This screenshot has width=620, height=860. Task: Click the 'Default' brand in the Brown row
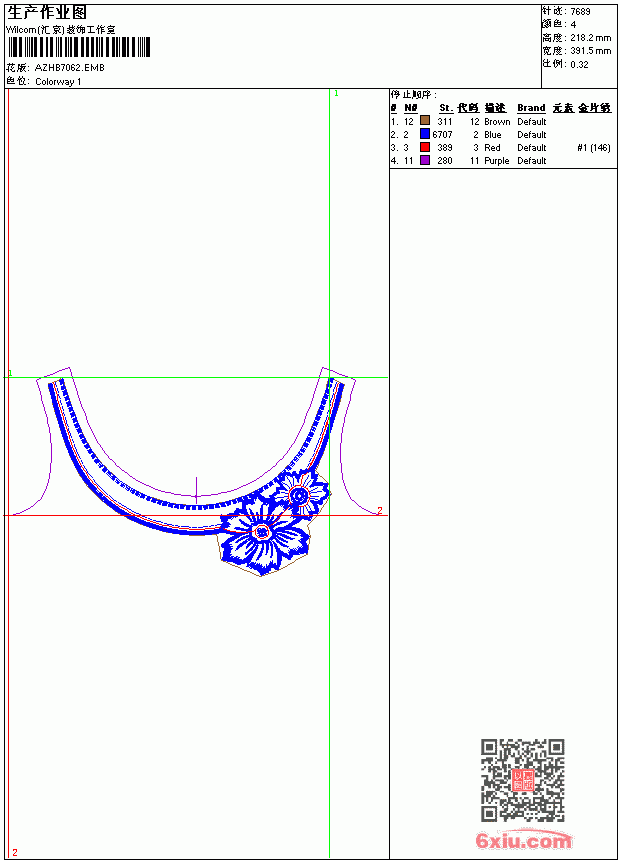532,122
